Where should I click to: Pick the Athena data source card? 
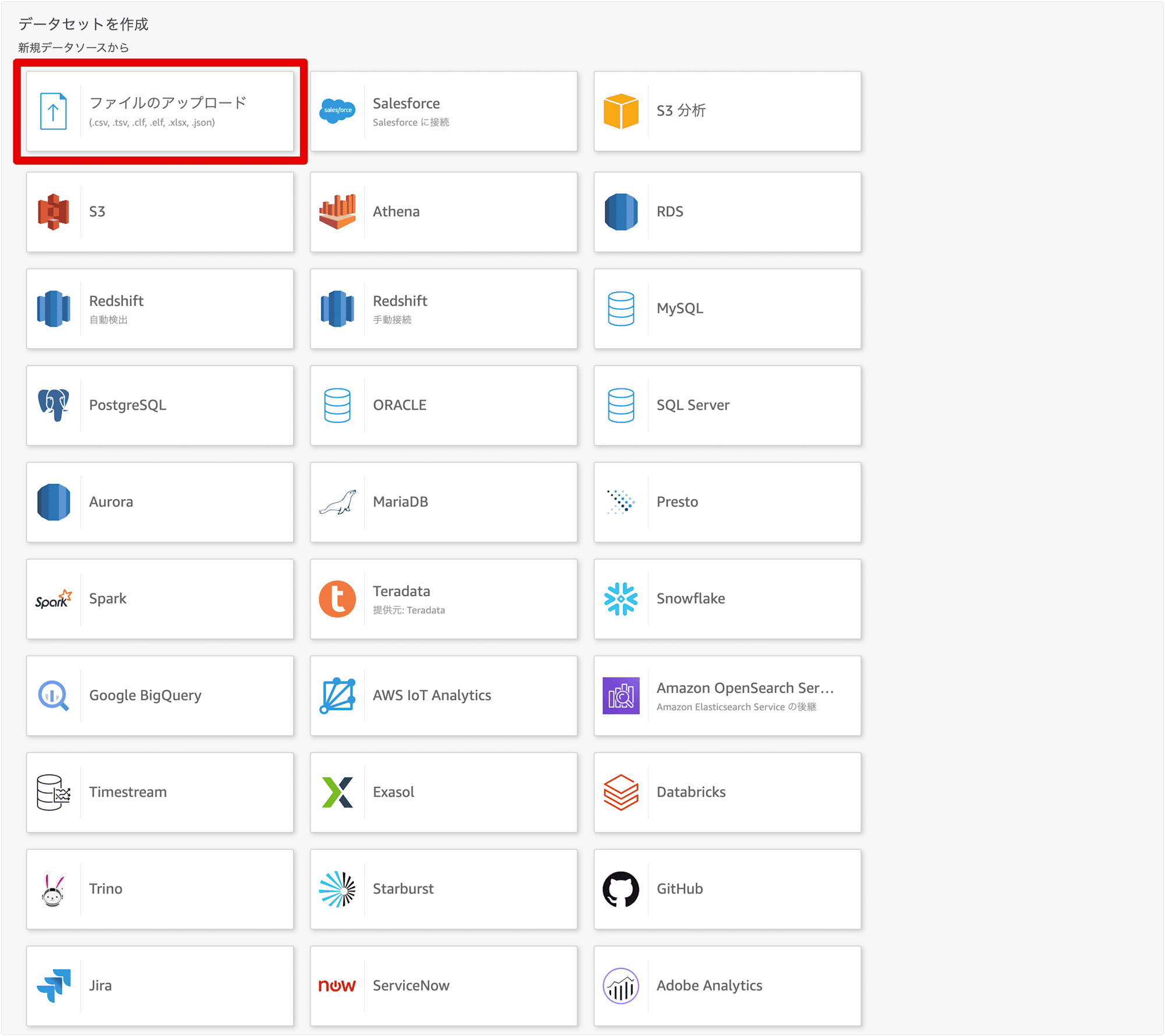point(444,212)
